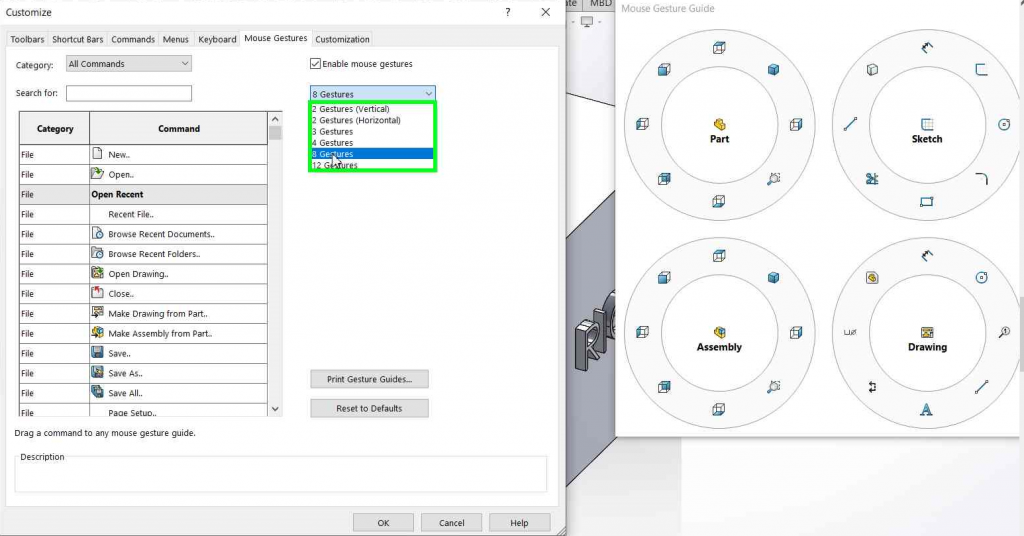
Task: Open the Category dropdown showing All Commands
Action: coord(128,64)
